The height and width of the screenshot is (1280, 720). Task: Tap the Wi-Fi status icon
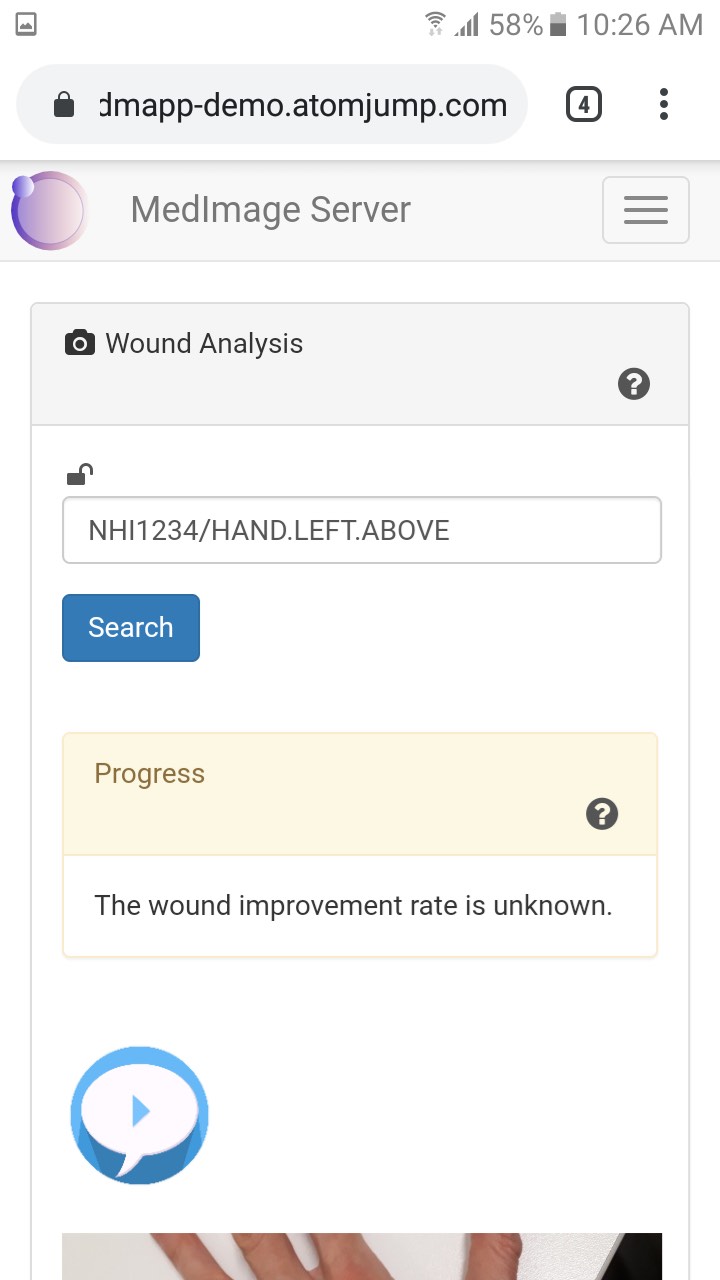[435, 25]
